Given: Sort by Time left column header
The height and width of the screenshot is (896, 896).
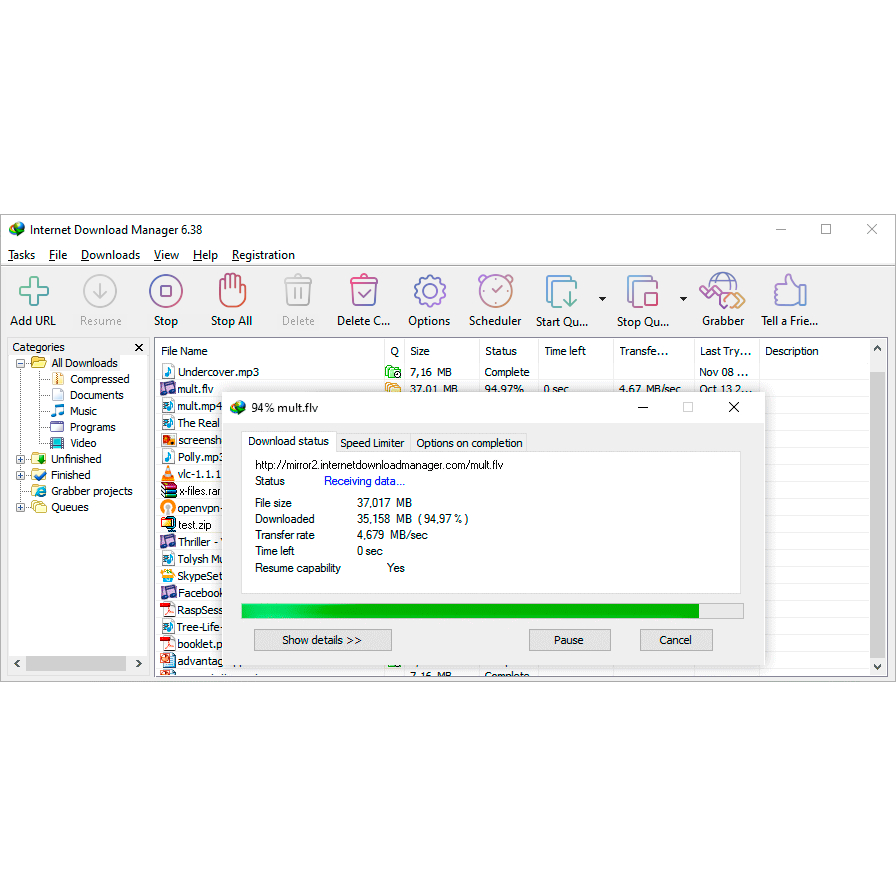Looking at the screenshot, I should 575,351.
